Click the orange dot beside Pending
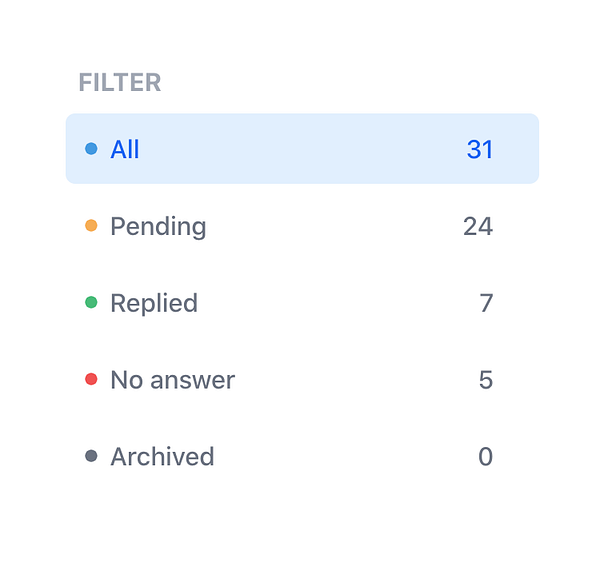Image resolution: width=600 pixels, height=574 pixels. 91,226
